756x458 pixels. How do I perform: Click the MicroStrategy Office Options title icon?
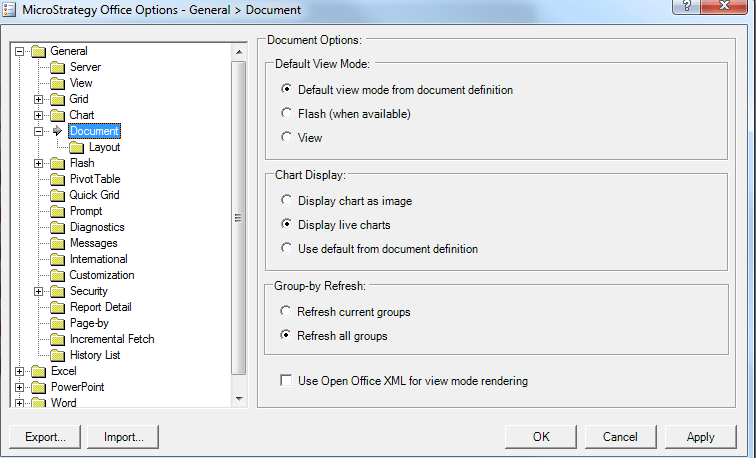pyautogui.click(x=9, y=10)
